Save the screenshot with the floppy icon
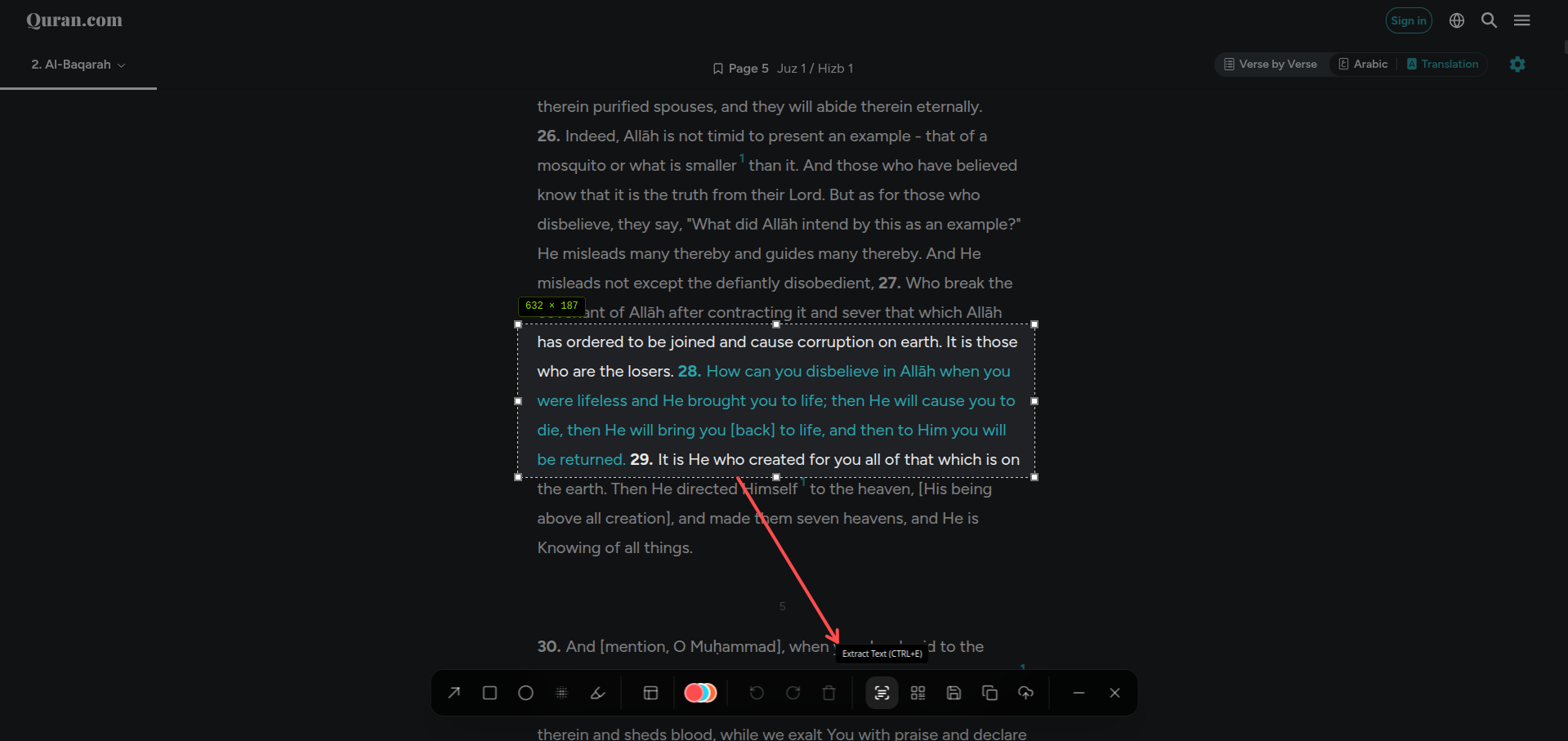The width and height of the screenshot is (1568, 741). 954,693
